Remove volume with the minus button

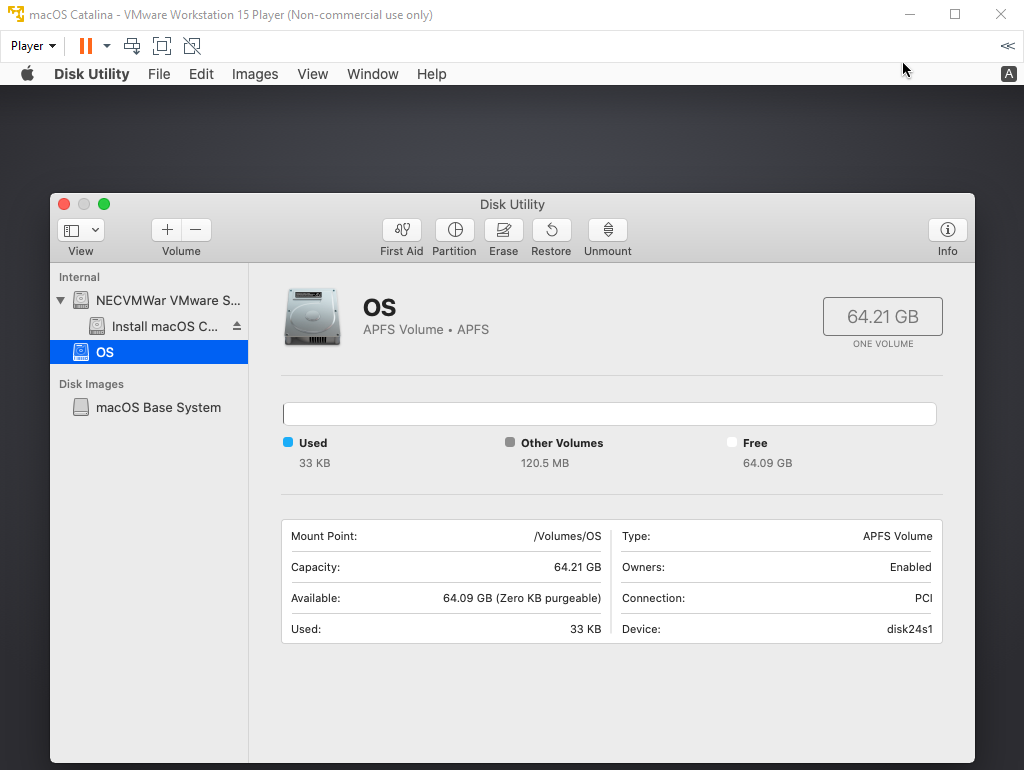coord(196,230)
